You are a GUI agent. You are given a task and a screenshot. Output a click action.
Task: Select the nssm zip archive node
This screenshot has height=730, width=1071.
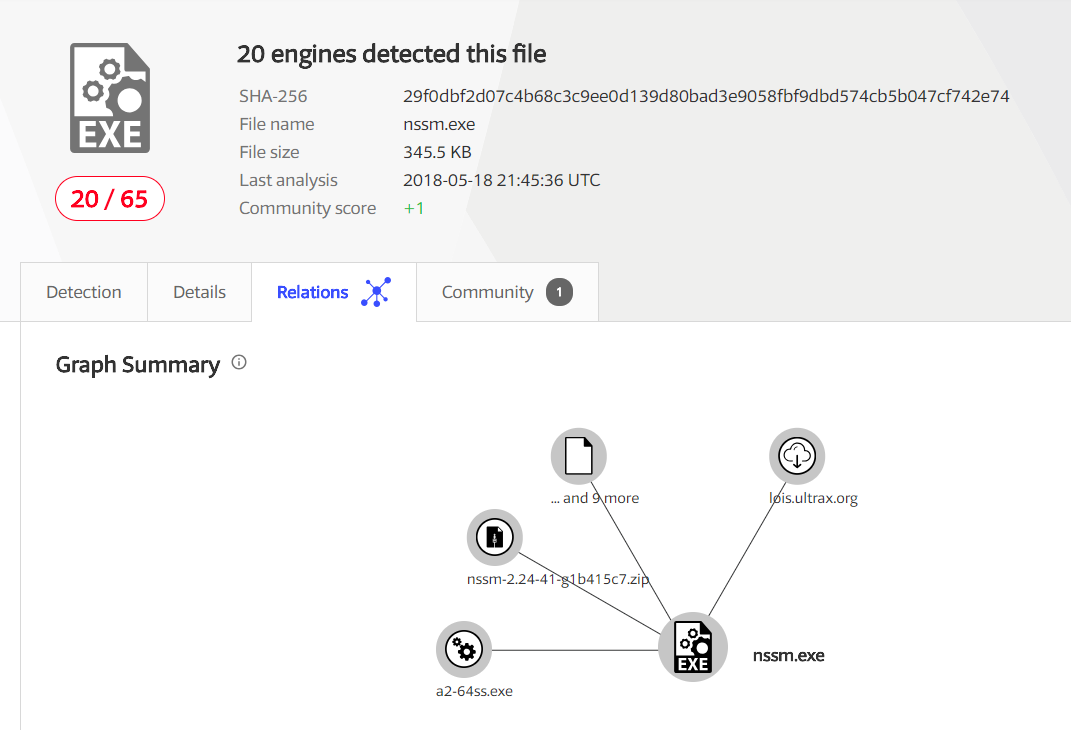[x=495, y=538]
